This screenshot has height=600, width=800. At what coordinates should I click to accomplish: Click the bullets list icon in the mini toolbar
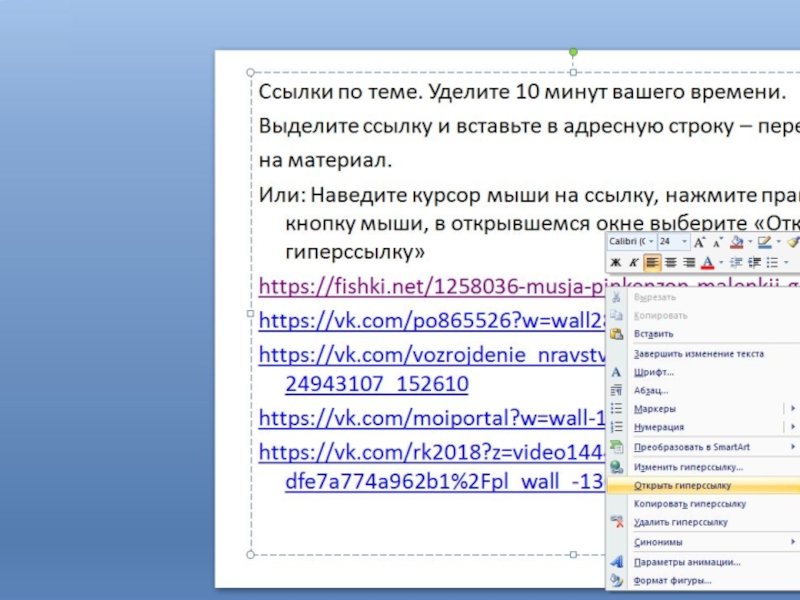coord(772,262)
